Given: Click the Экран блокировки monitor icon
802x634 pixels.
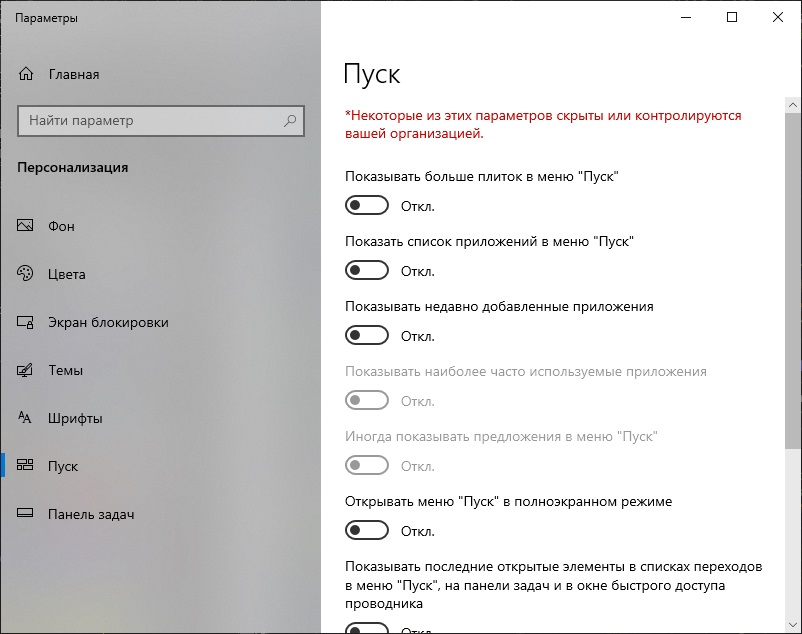Looking at the screenshot, I should [27, 322].
